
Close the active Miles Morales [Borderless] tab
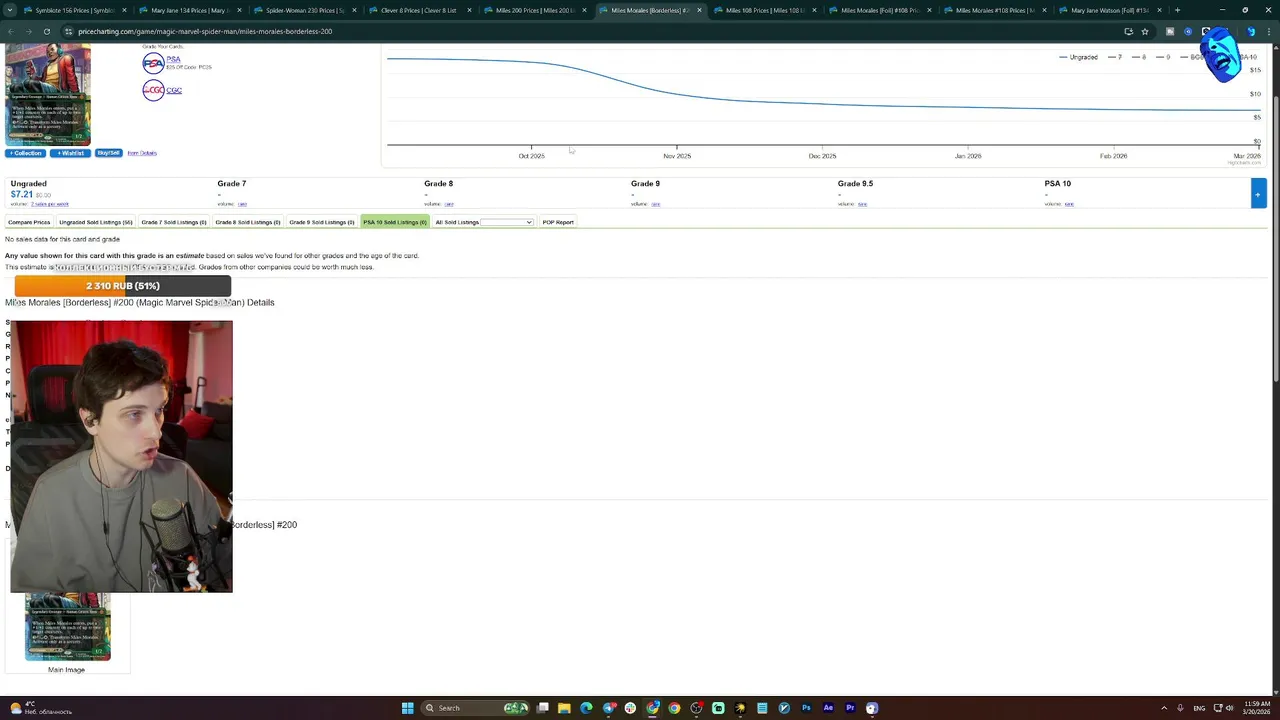tap(699, 10)
